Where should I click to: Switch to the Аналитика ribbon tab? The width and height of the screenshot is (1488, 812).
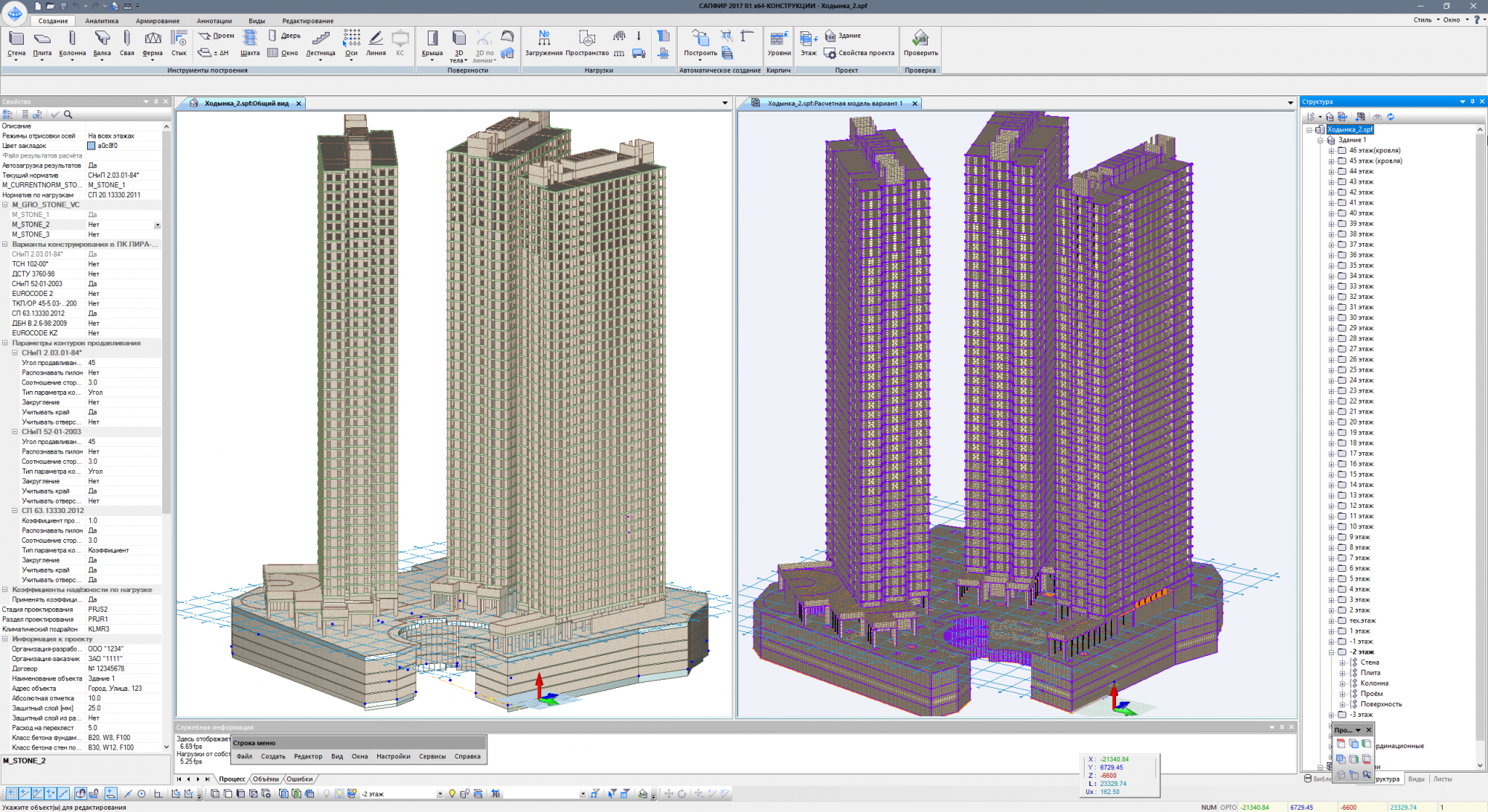102,21
